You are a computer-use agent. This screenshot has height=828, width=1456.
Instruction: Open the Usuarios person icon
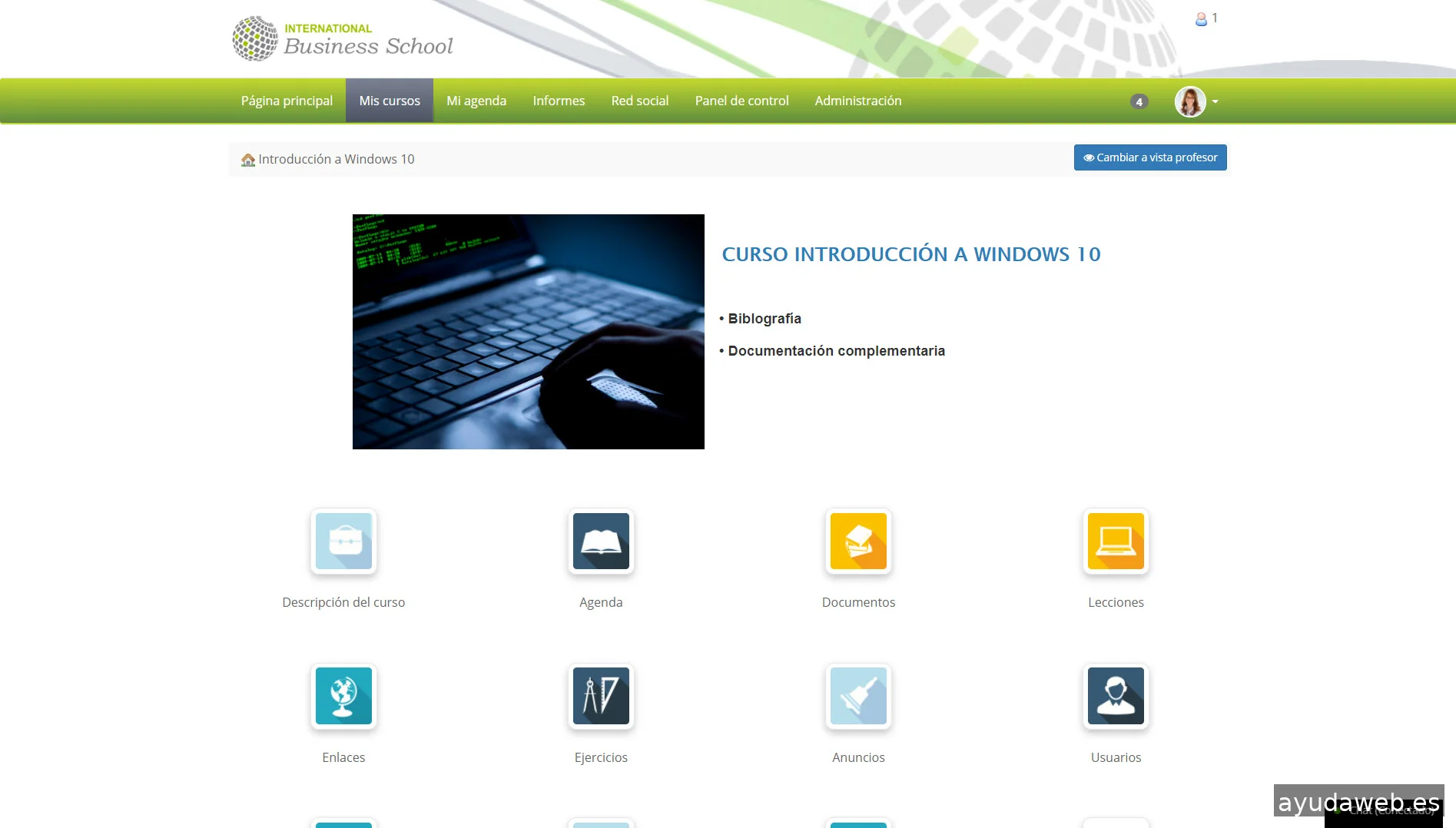coord(1116,696)
